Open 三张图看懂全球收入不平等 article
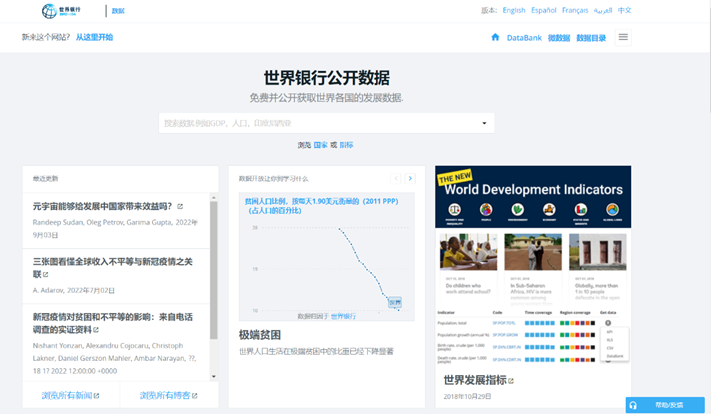Screen dimensions: 711x414 (112, 268)
